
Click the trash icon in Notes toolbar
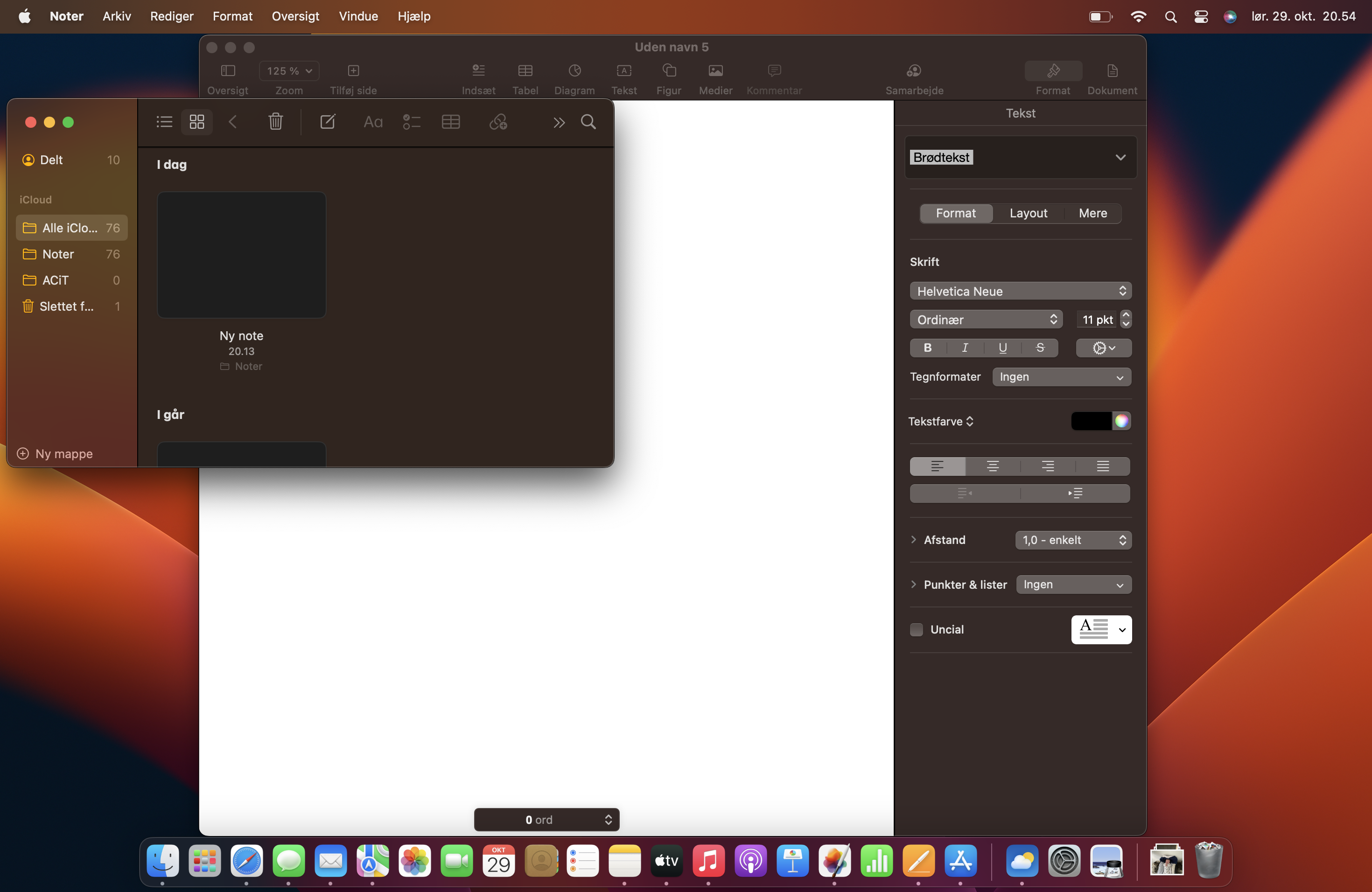click(x=275, y=122)
